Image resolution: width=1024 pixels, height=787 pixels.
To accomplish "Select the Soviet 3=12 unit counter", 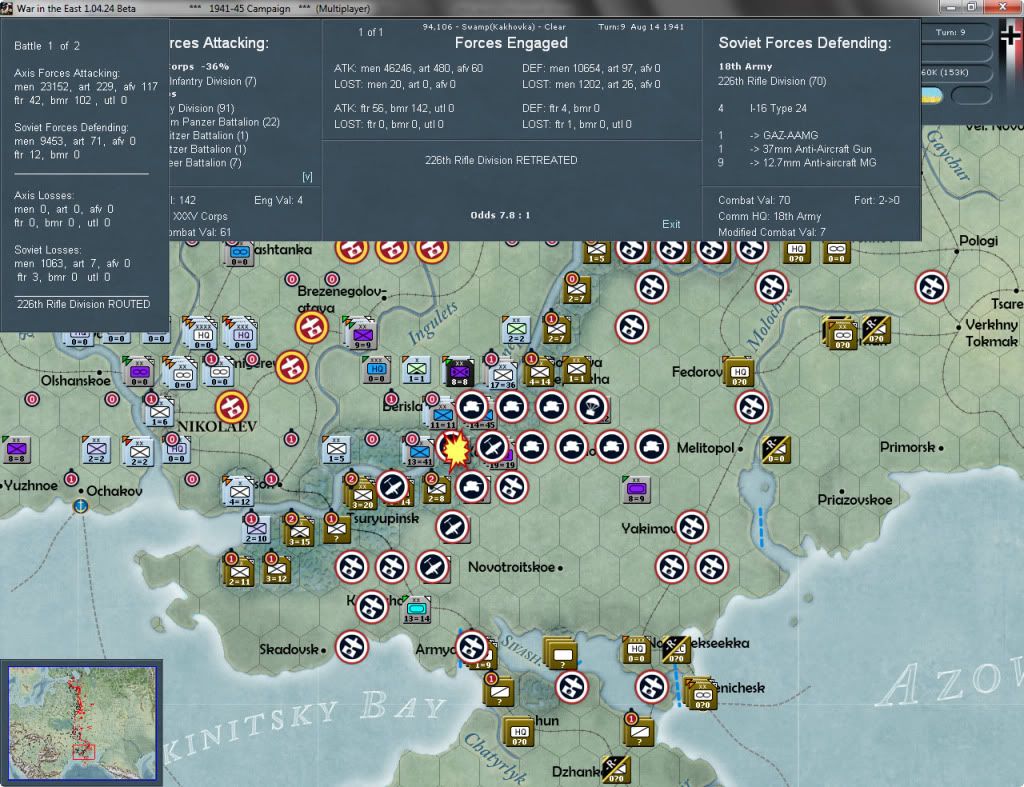I will [x=276, y=568].
